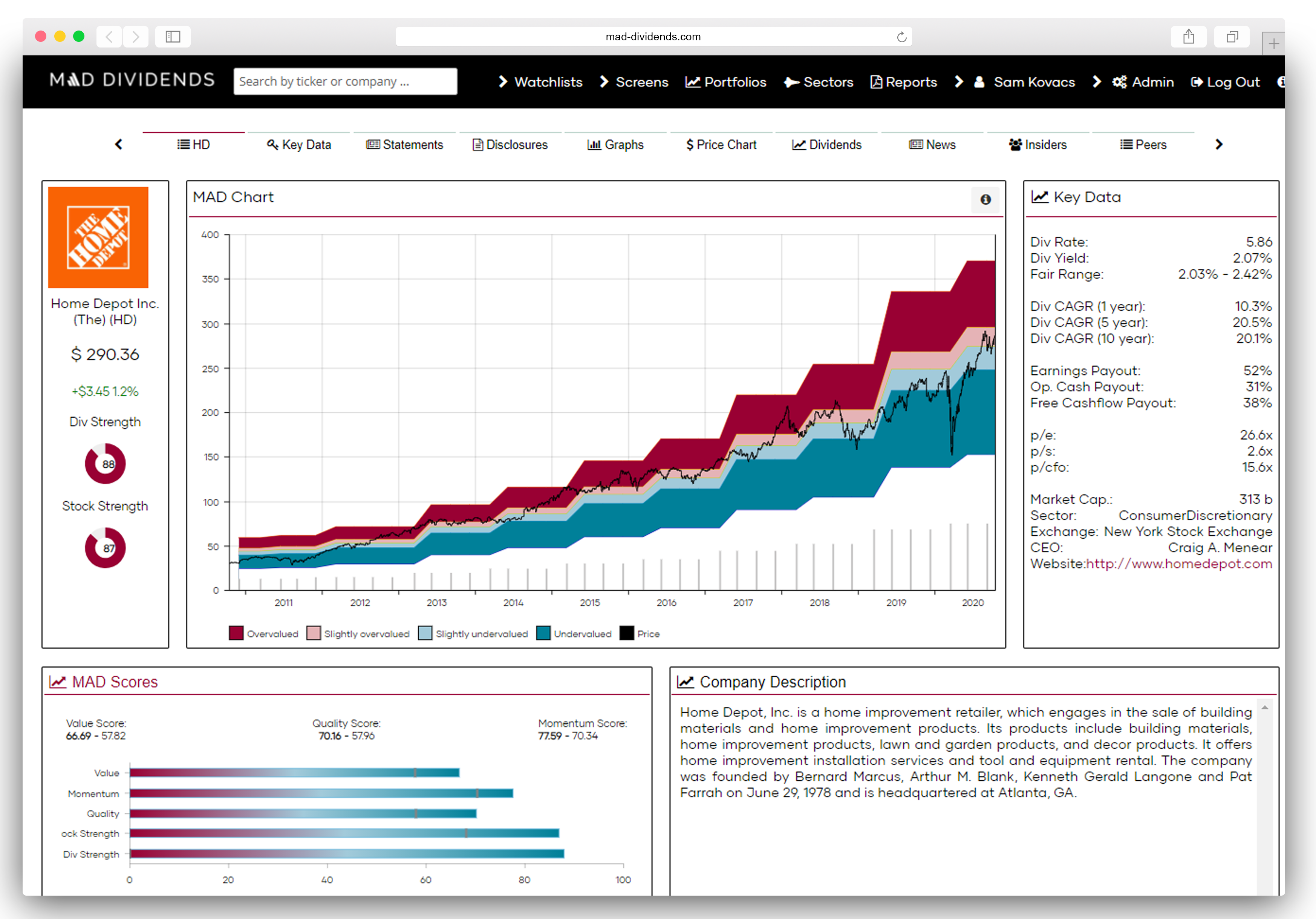Screen dimensions: 1316x919
Task: Click the Quality Score 70.16 - 57.96 text
Action: 347,730
